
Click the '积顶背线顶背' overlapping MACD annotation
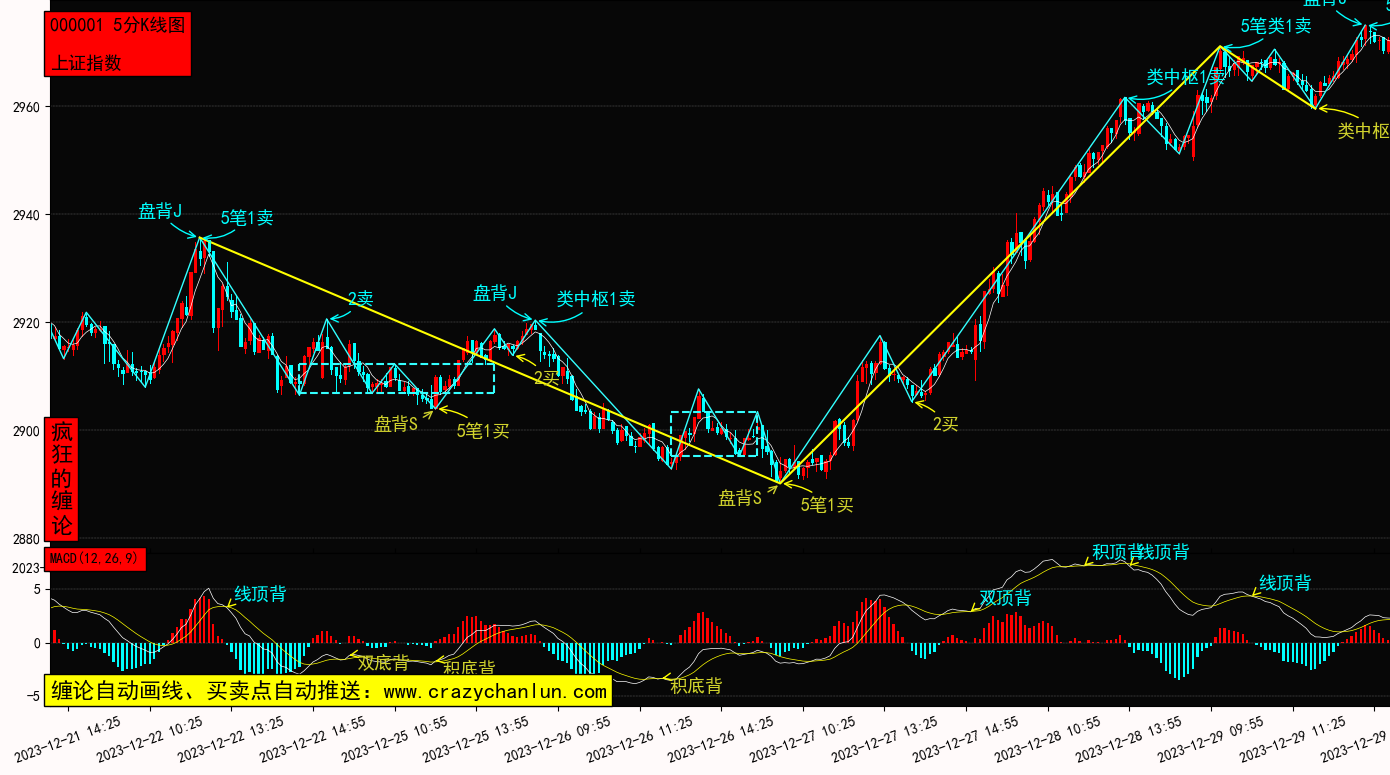[x=1140, y=552]
